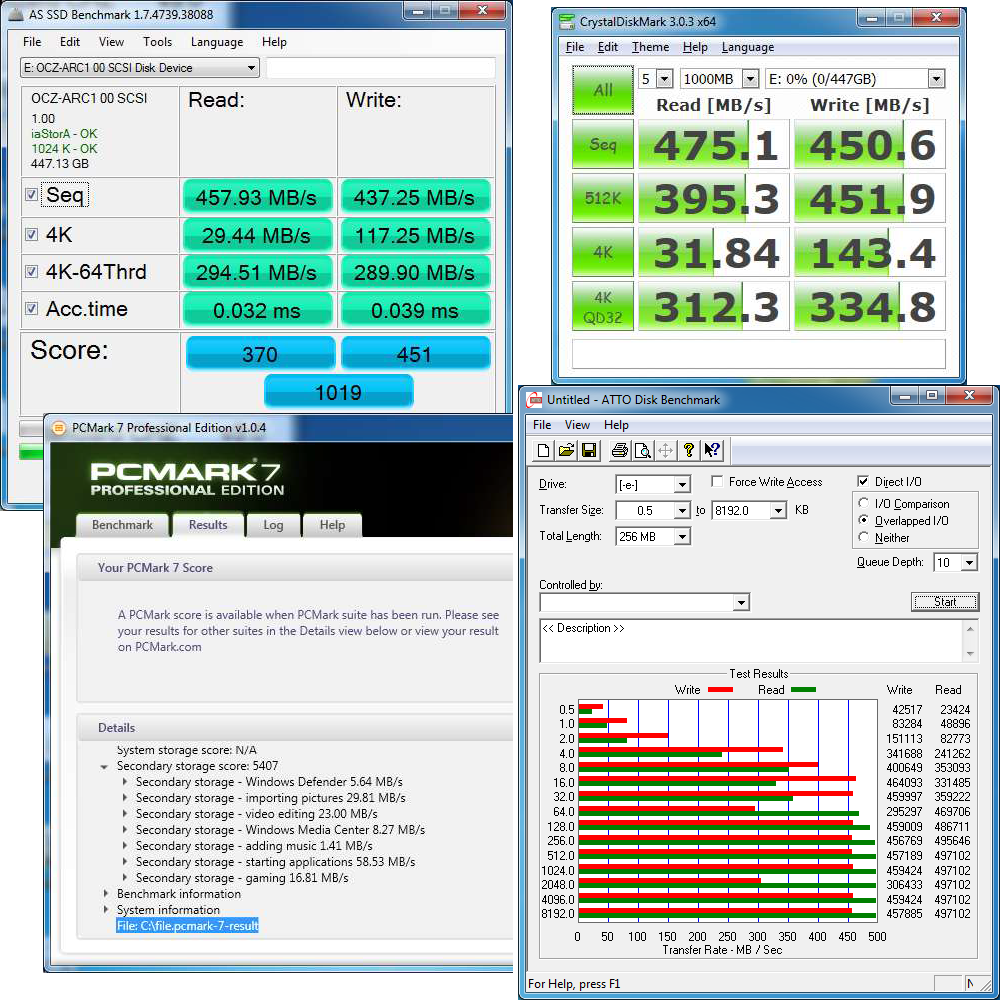Open the Tools menu in AS SSD
The height and width of the screenshot is (1000, 1000).
158,42
